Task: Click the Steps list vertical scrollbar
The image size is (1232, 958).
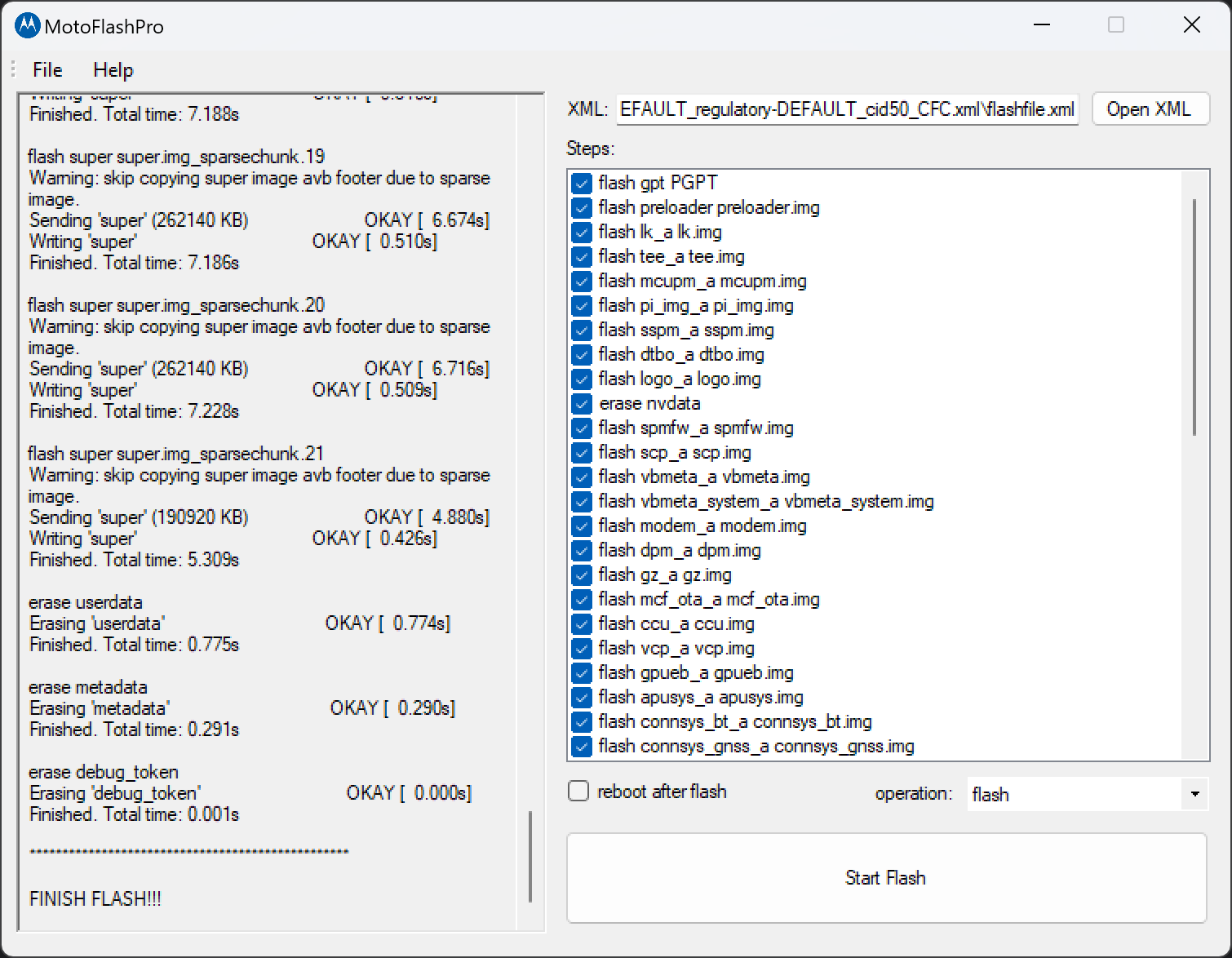Action: click(x=1194, y=317)
